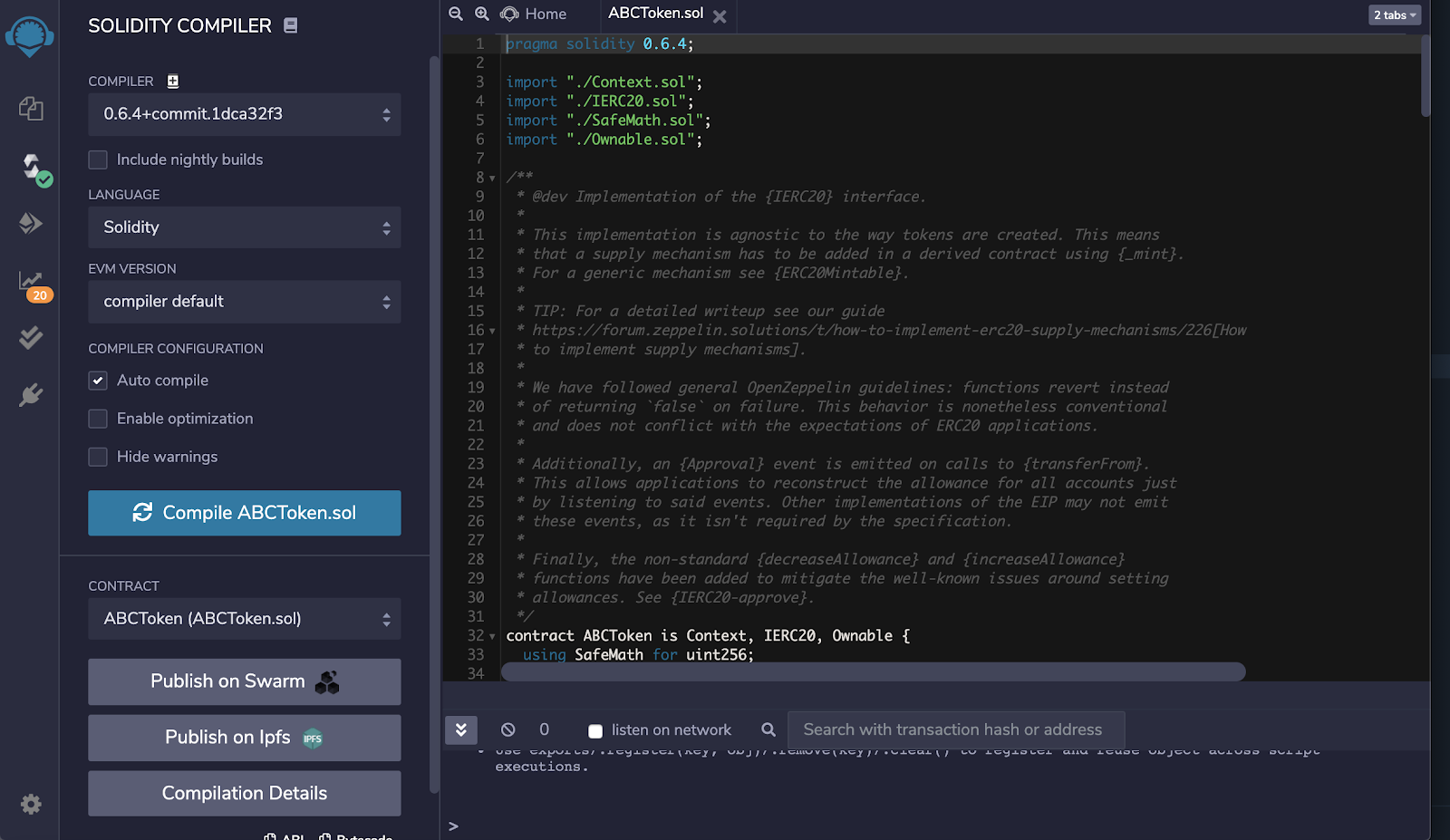Click the Compile ABCToken.sol button
The image size is (1450, 840).
pos(245,513)
